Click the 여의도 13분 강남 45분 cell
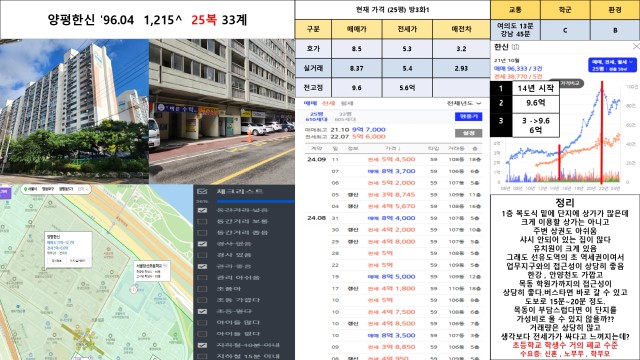The height and width of the screenshot is (360, 640). pos(515,30)
